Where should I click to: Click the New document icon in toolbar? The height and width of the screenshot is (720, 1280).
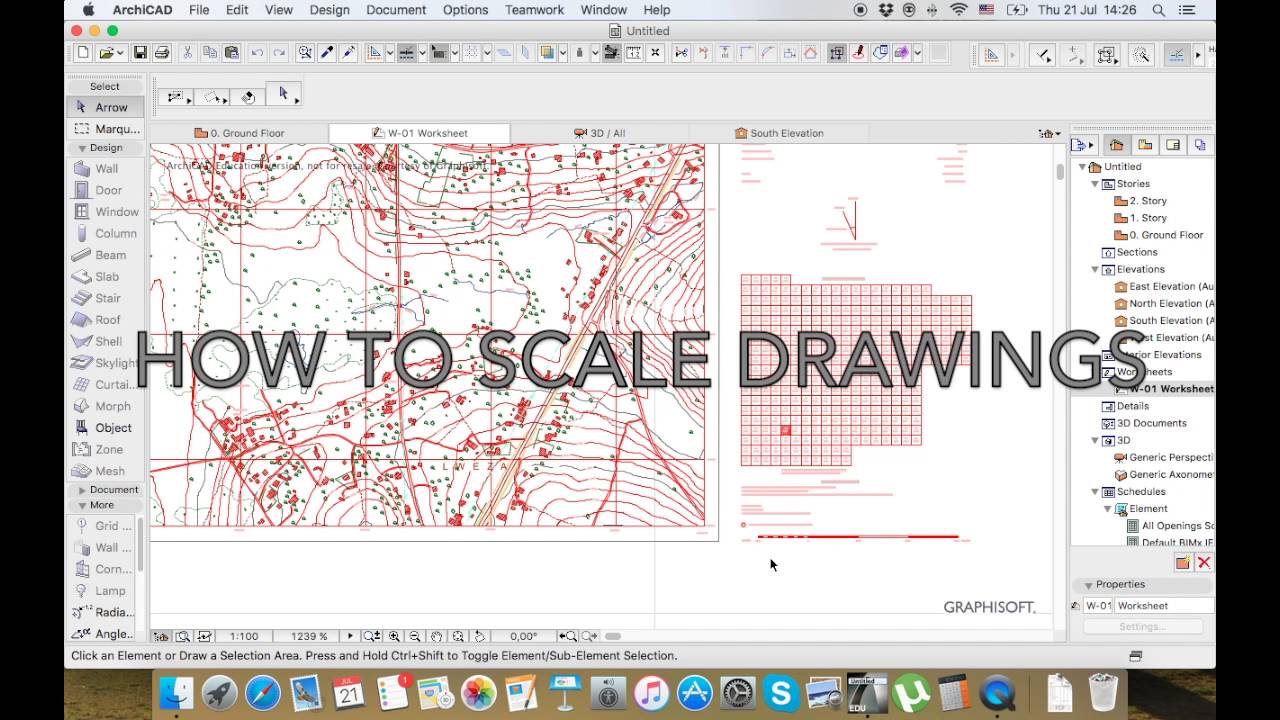tap(84, 53)
